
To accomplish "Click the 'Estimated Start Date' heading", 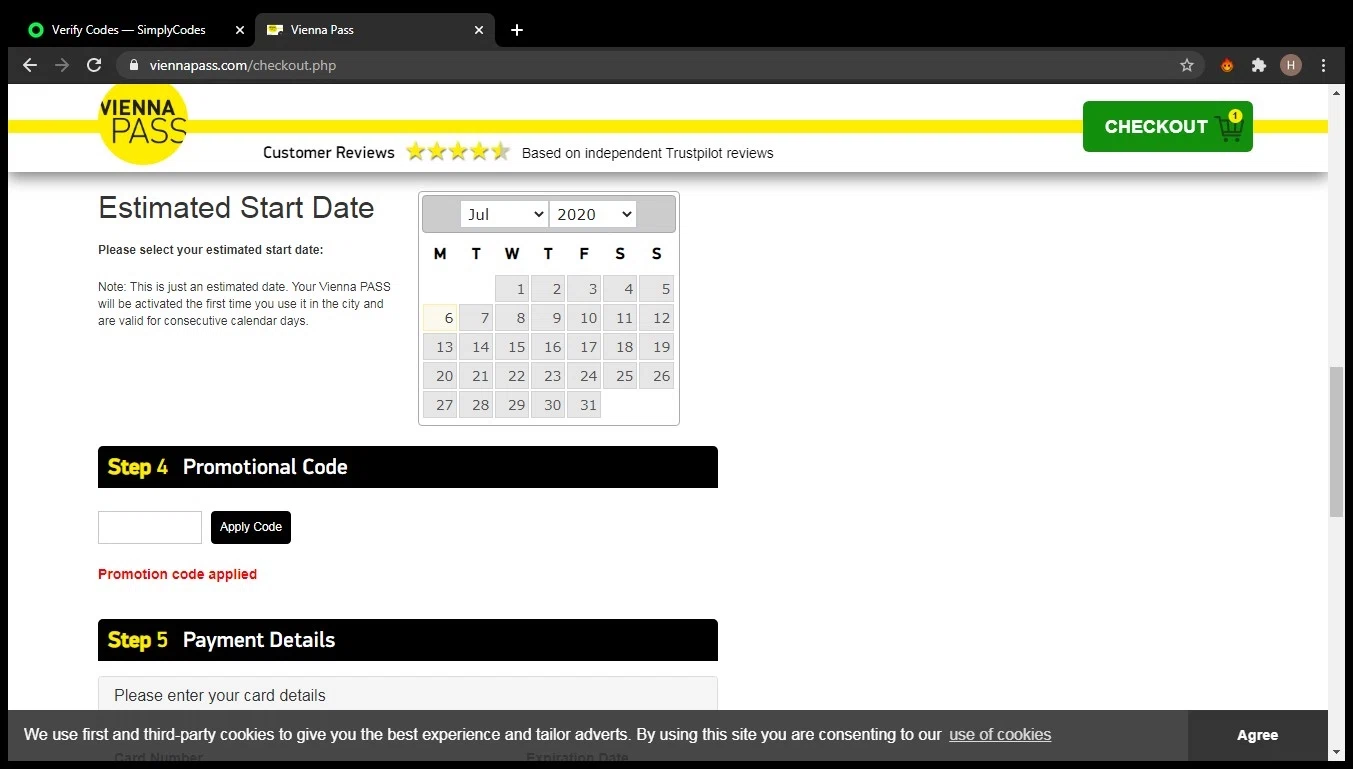I will pyautogui.click(x=236, y=208).
